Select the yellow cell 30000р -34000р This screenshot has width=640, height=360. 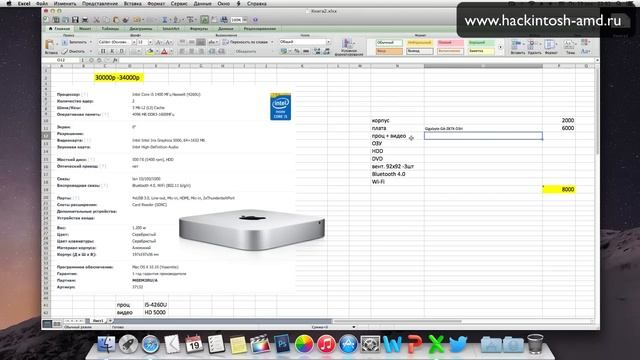118,78
